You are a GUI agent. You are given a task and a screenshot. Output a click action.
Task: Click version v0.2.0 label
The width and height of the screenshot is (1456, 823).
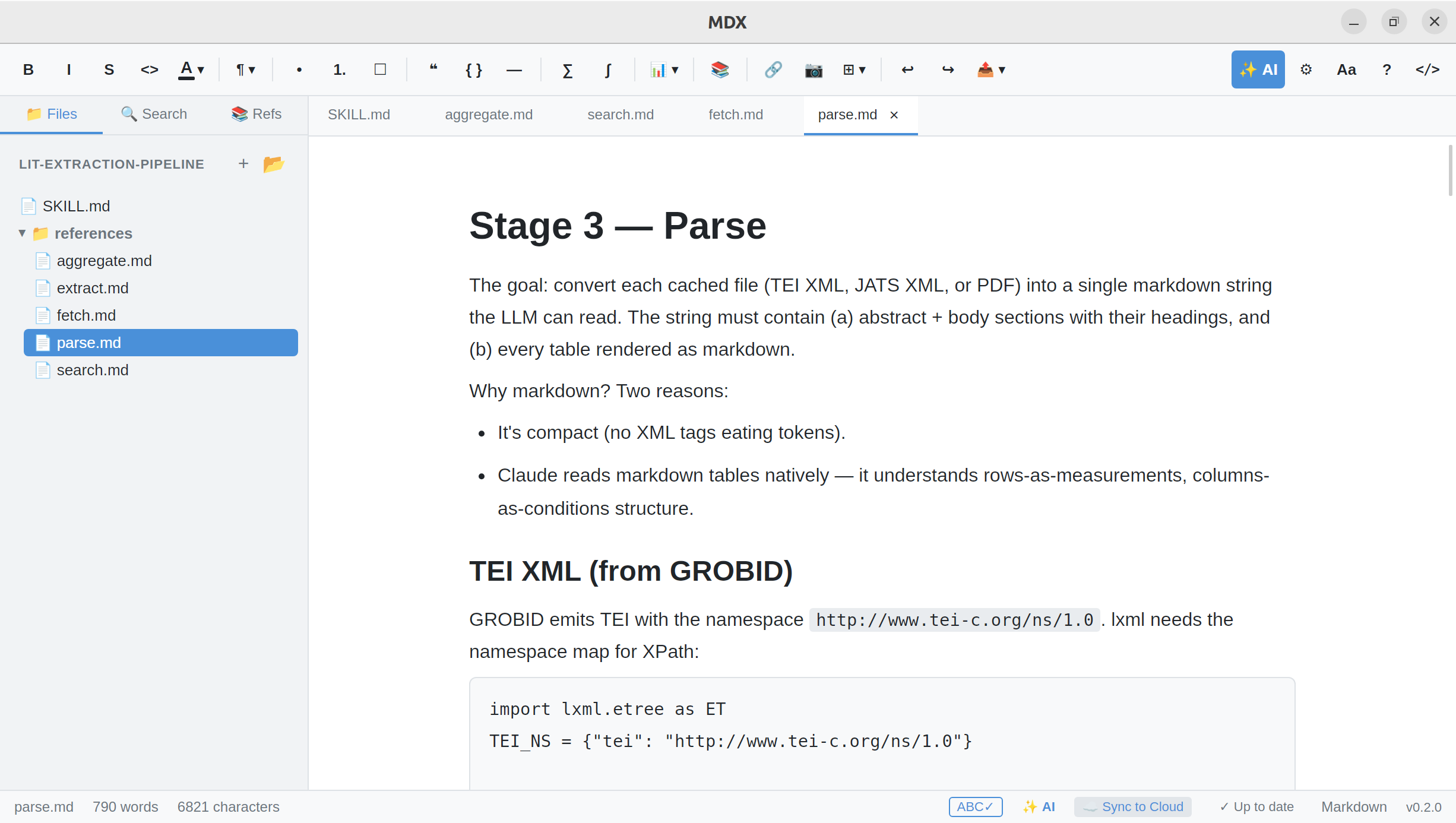pos(1423,807)
